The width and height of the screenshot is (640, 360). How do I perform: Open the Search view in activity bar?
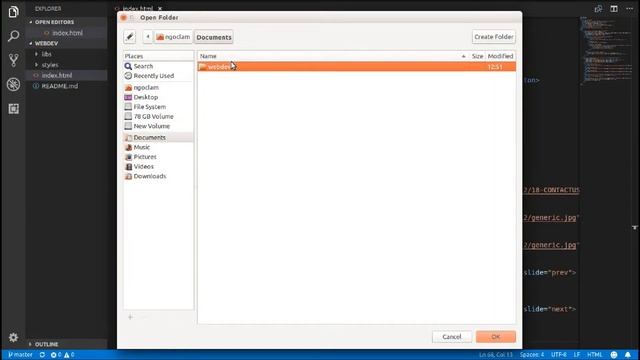[x=13, y=36]
